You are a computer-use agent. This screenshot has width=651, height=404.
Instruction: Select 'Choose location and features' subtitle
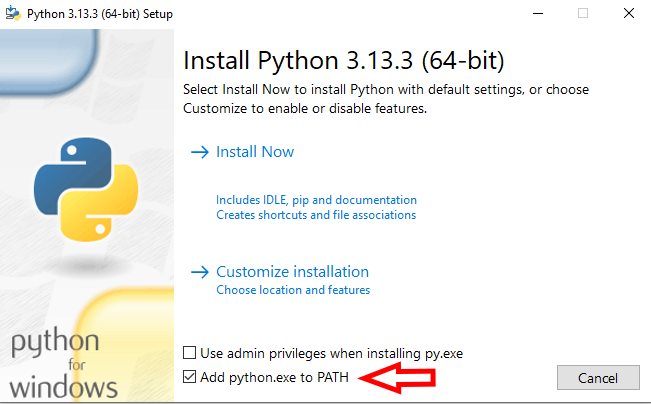tap(293, 290)
